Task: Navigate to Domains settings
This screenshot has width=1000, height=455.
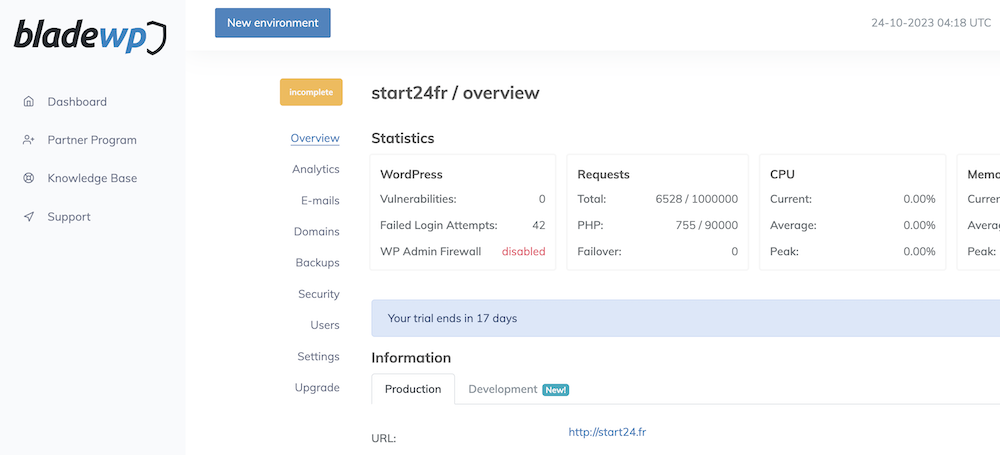Action: [x=316, y=231]
